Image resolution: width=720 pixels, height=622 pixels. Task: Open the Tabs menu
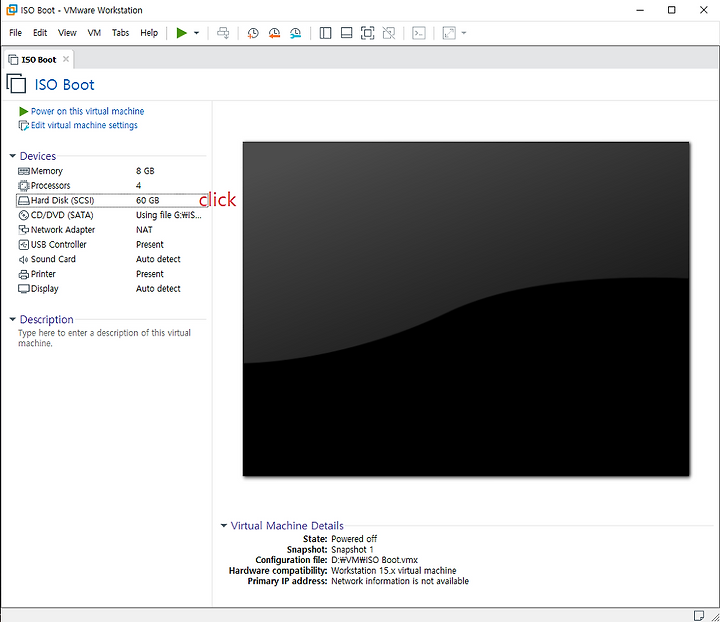tap(120, 33)
